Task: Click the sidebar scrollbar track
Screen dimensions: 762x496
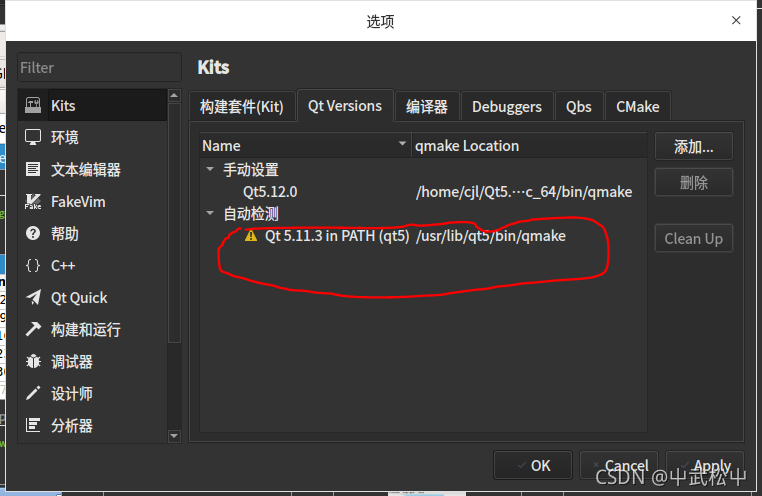Action: [x=174, y=386]
